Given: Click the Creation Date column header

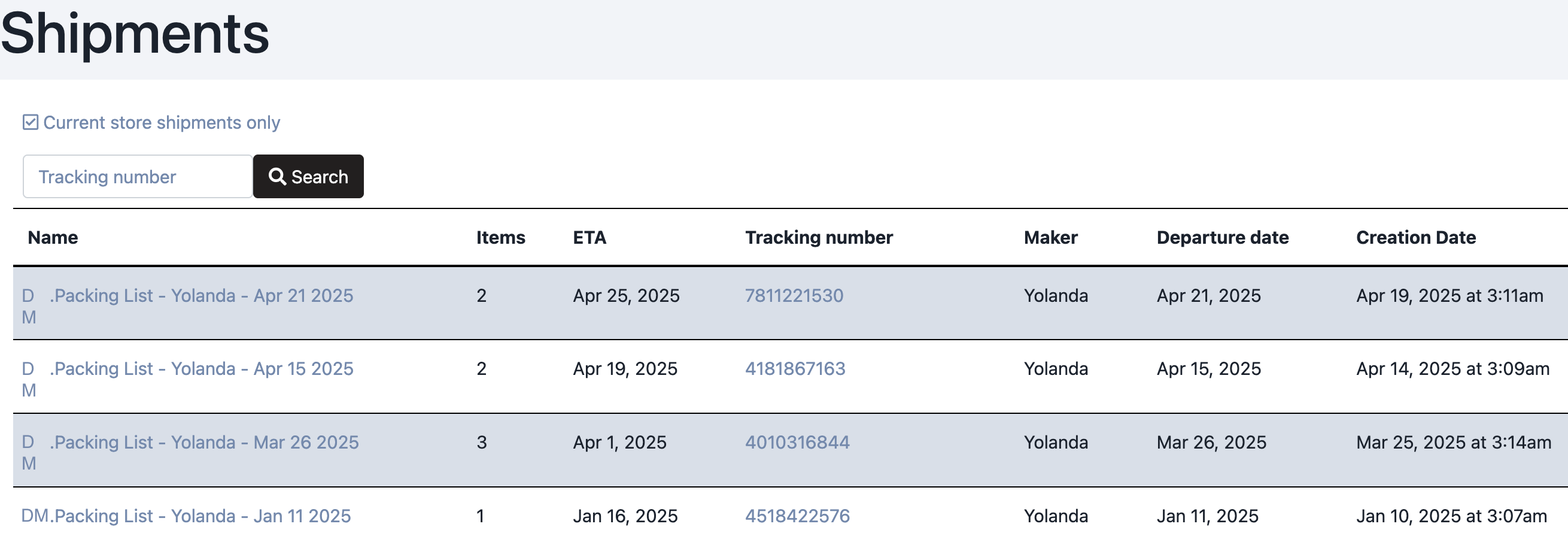Looking at the screenshot, I should pos(1415,238).
